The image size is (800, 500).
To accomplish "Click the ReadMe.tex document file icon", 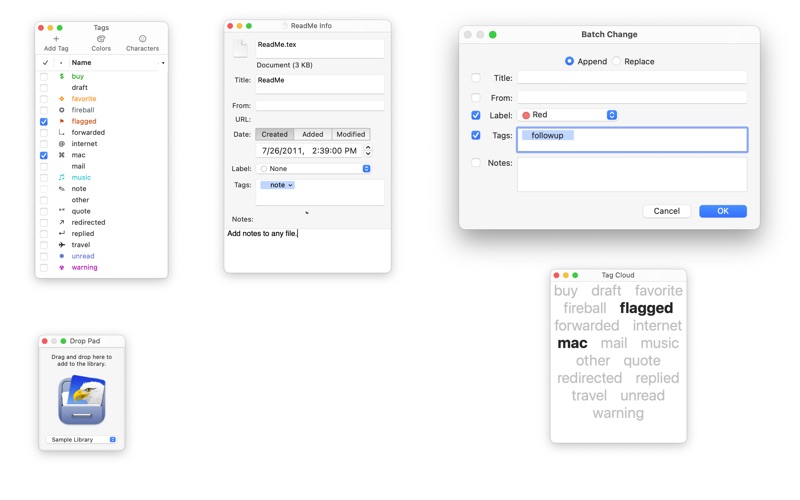I will (x=240, y=48).
